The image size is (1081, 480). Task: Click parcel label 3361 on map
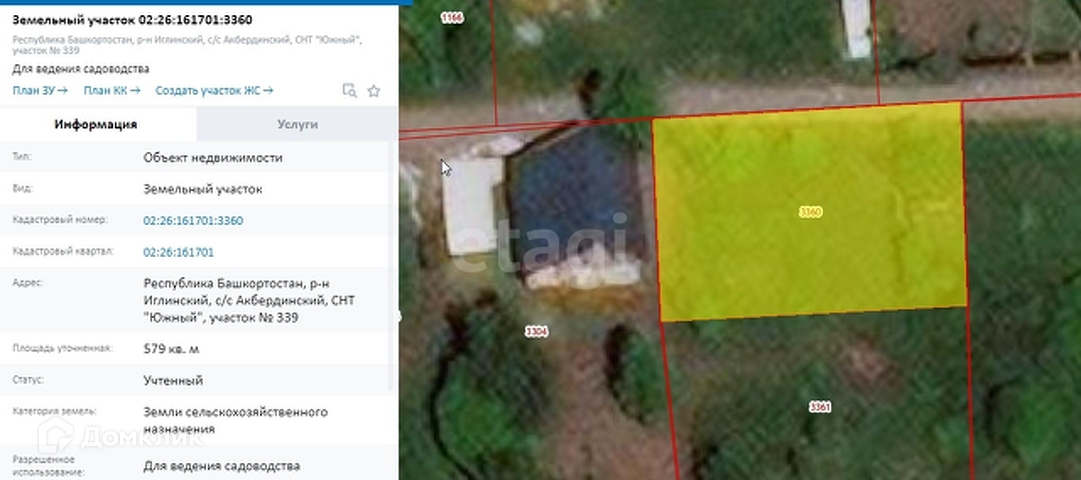pos(820,407)
